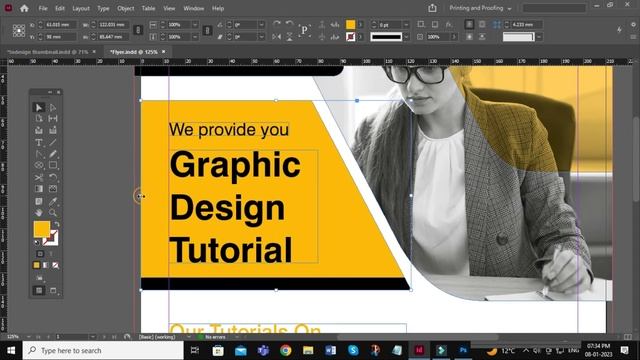The image size is (640, 360).
Task: Open the Printing and Proofing workspace dropdown
Action: click(480, 8)
